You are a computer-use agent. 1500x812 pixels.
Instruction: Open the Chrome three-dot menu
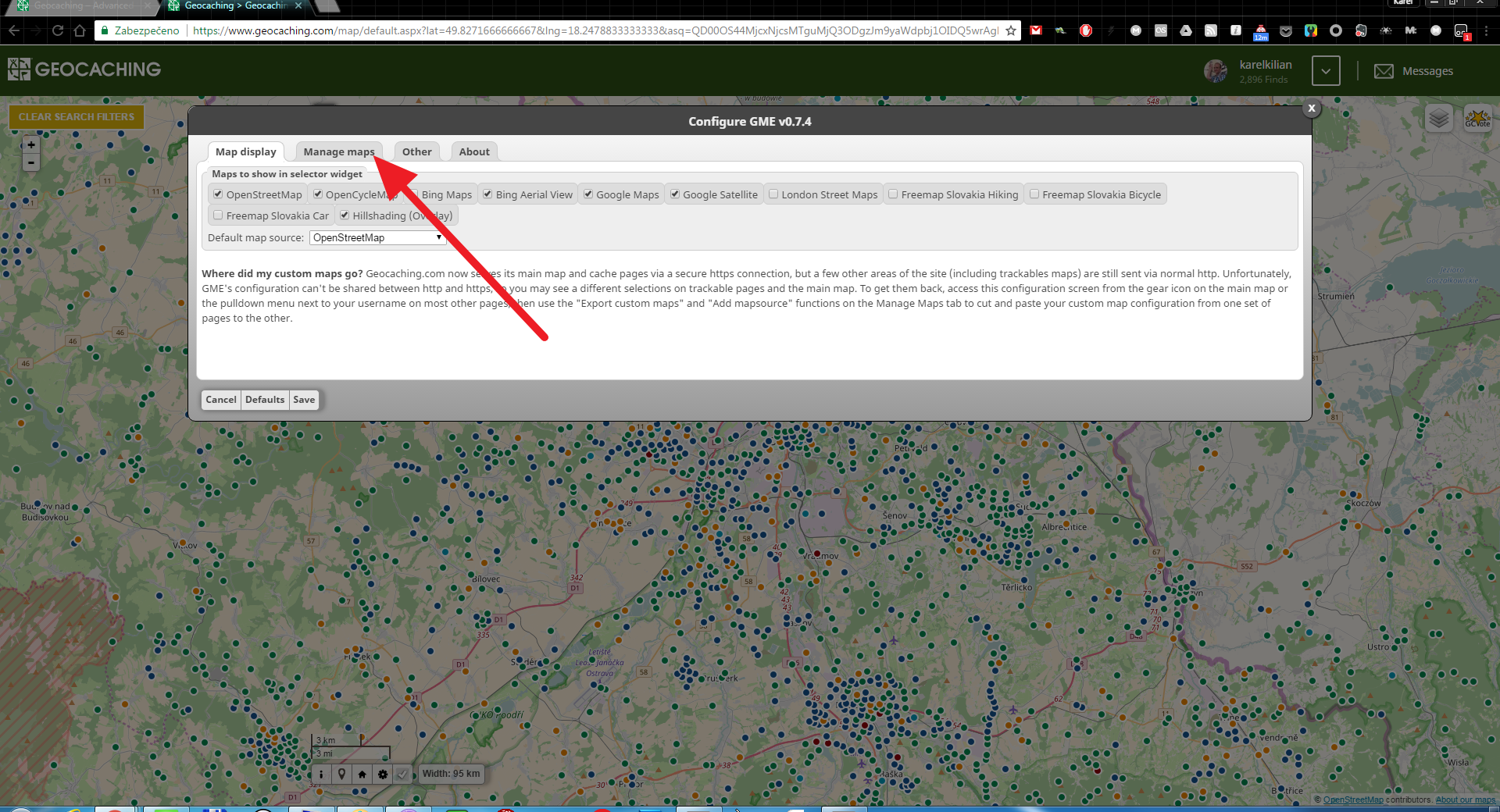coord(1487,30)
